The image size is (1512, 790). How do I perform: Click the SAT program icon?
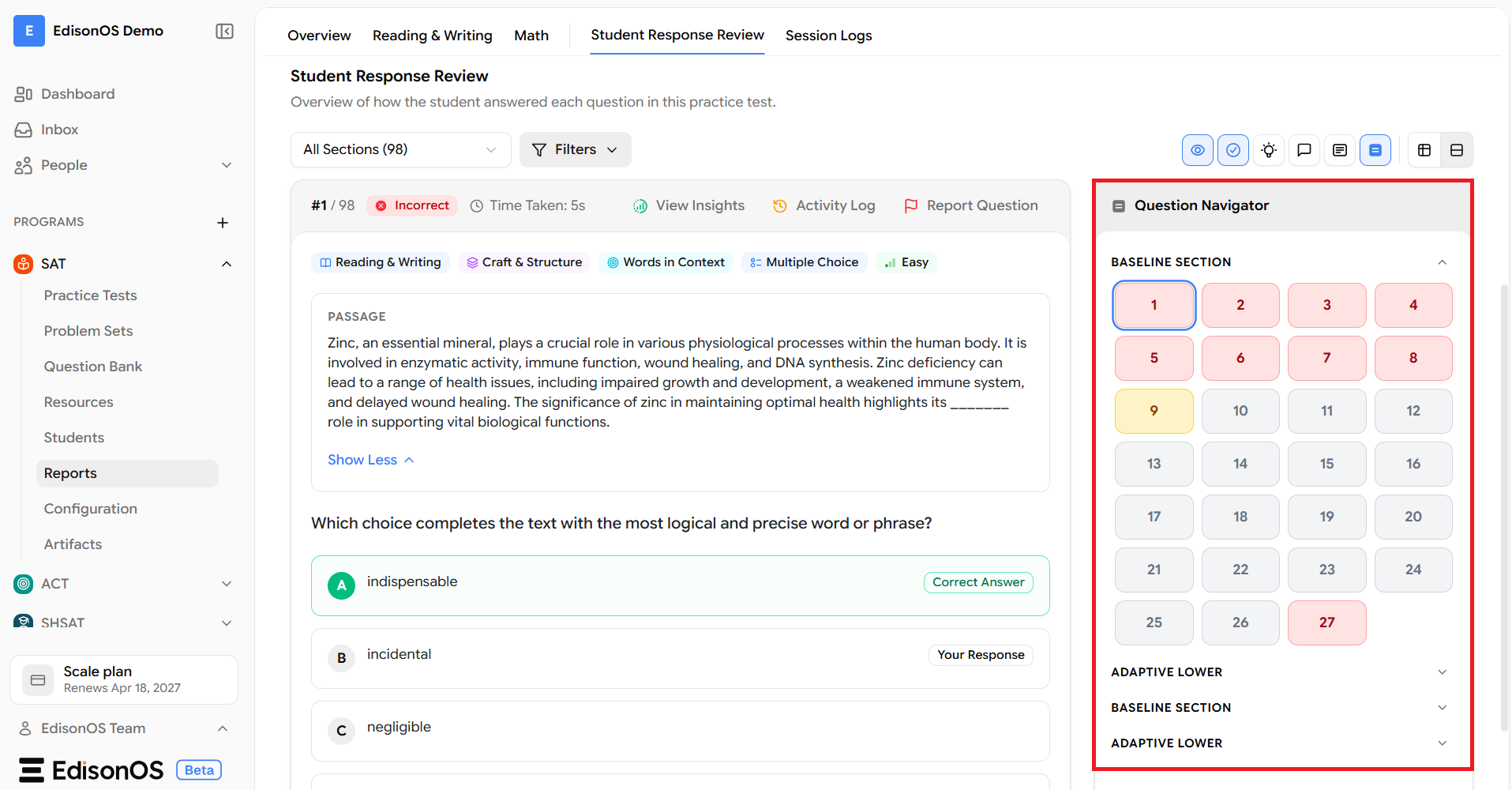24,264
